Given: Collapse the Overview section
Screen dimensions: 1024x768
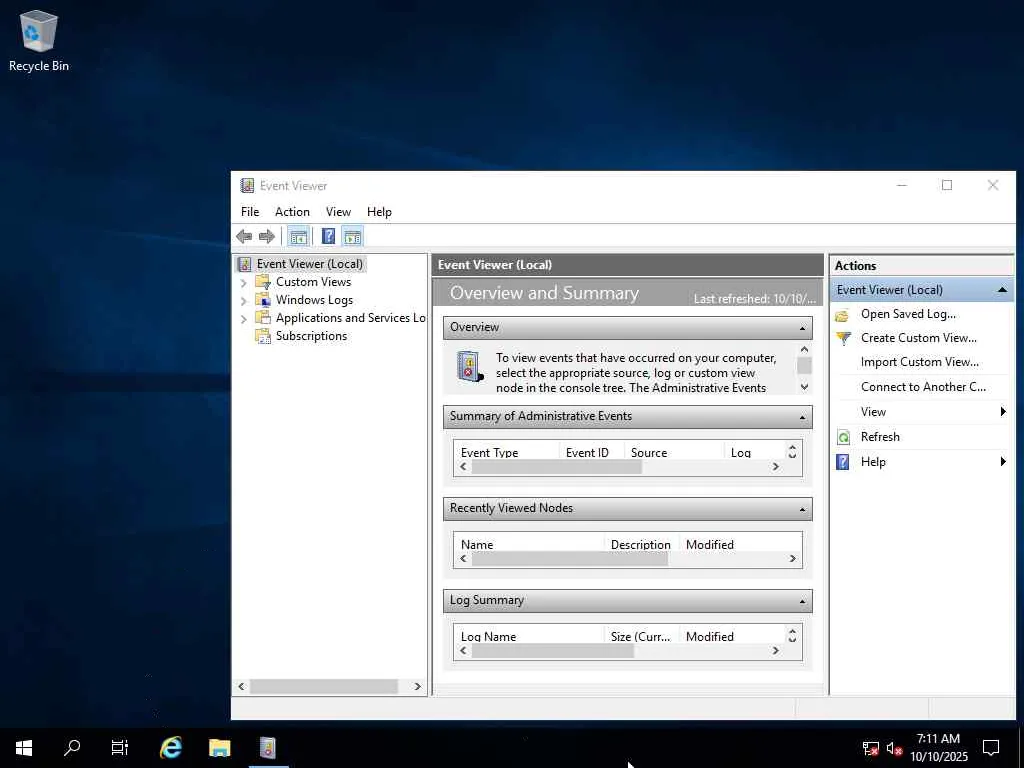Looking at the screenshot, I should point(803,328).
